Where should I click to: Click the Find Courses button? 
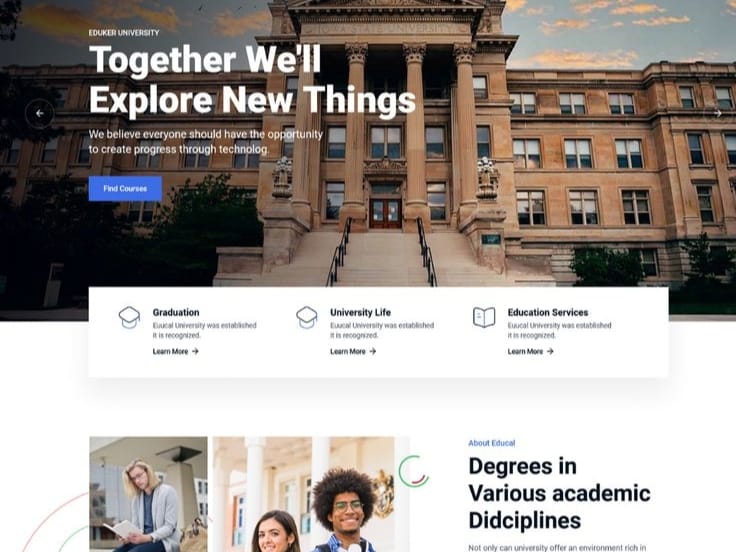(x=125, y=188)
